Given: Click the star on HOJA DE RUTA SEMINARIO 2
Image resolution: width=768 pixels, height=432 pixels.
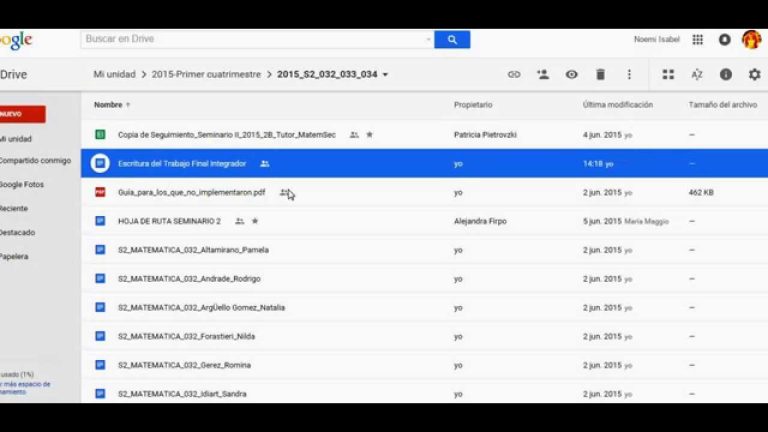Looking at the screenshot, I should click(x=255, y=221).
